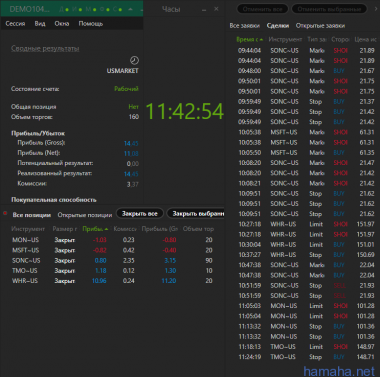380x377 pixels.
Task: Open the Сводные результаты link
Action: pos(45,48)
